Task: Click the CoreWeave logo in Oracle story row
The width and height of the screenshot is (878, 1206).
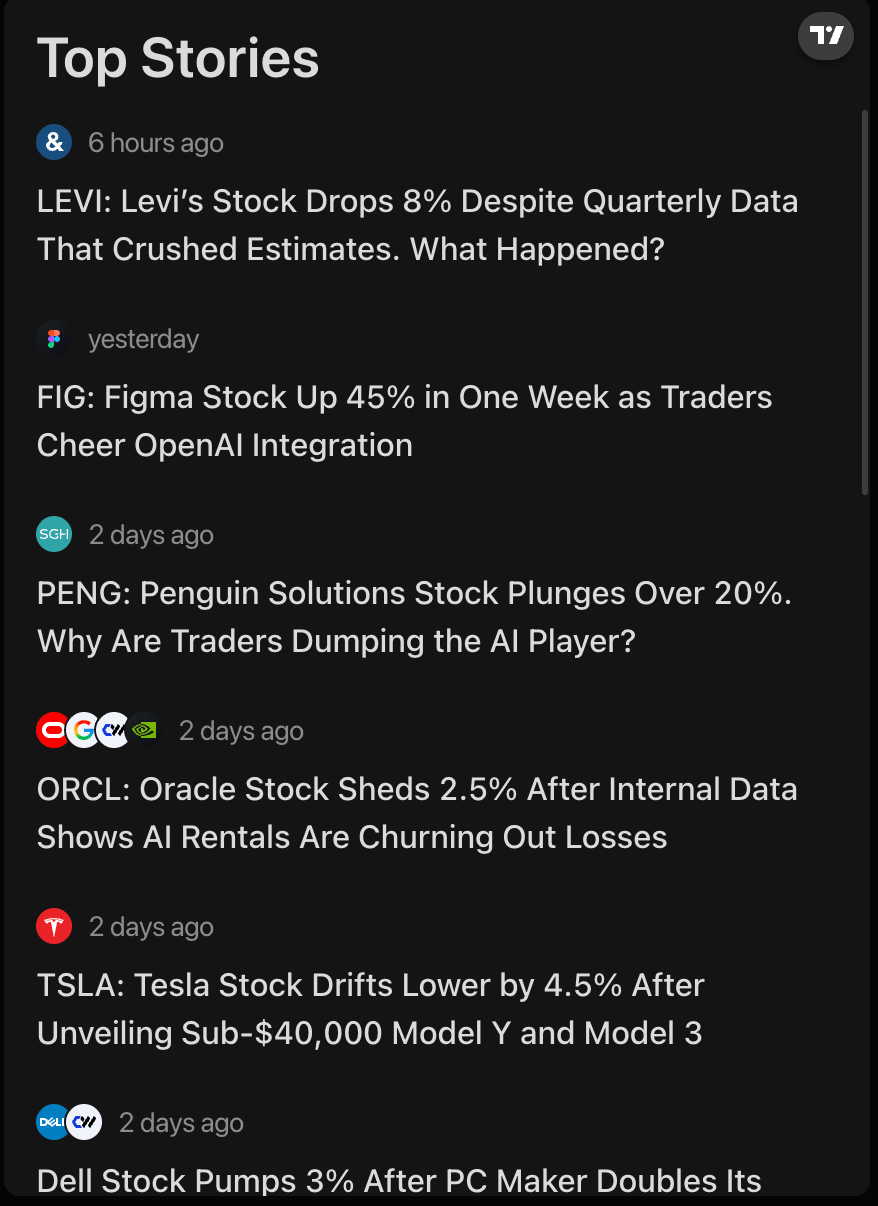Action: point(113,731)
